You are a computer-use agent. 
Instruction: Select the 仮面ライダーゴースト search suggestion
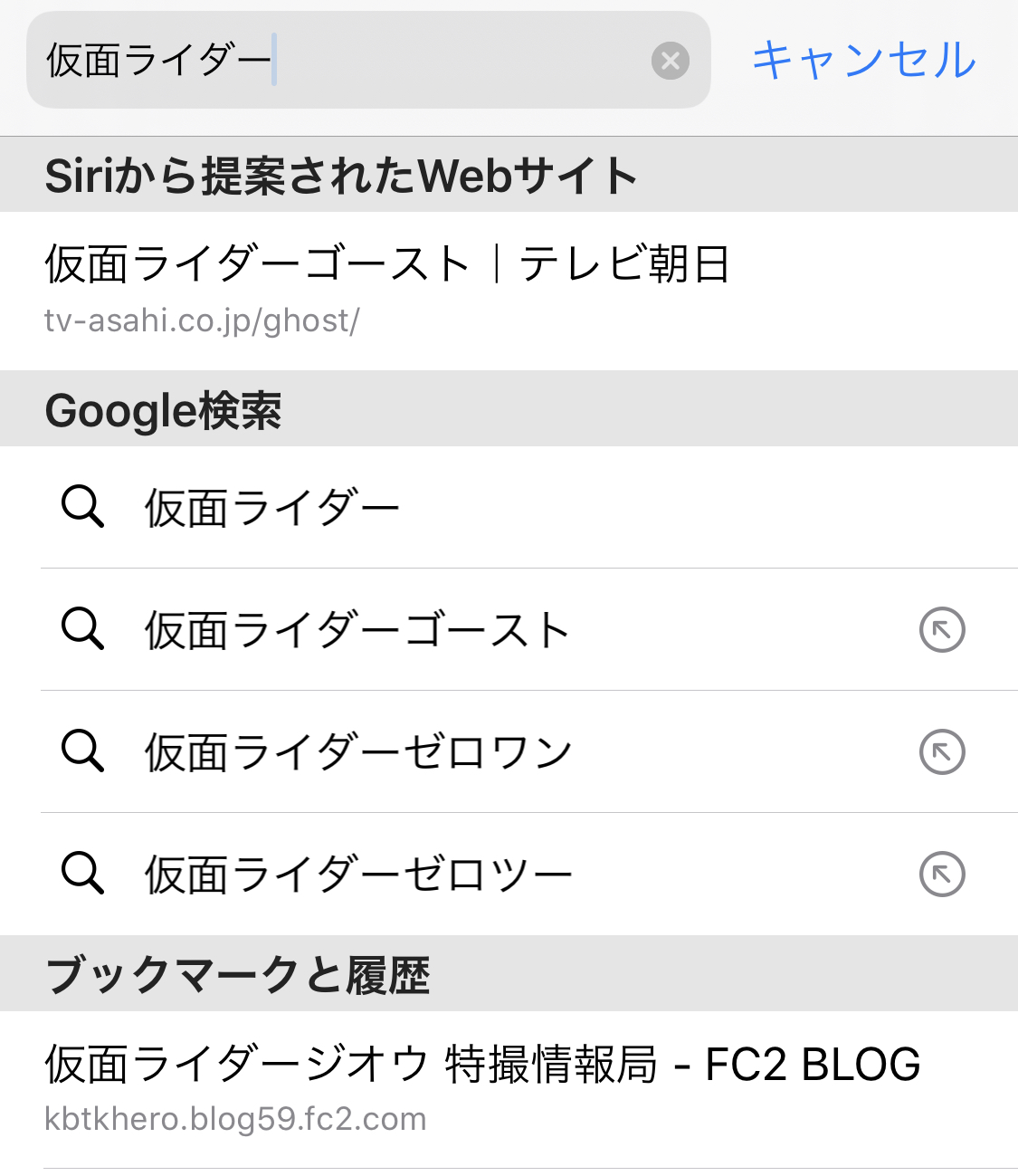[x=357, y=630]
